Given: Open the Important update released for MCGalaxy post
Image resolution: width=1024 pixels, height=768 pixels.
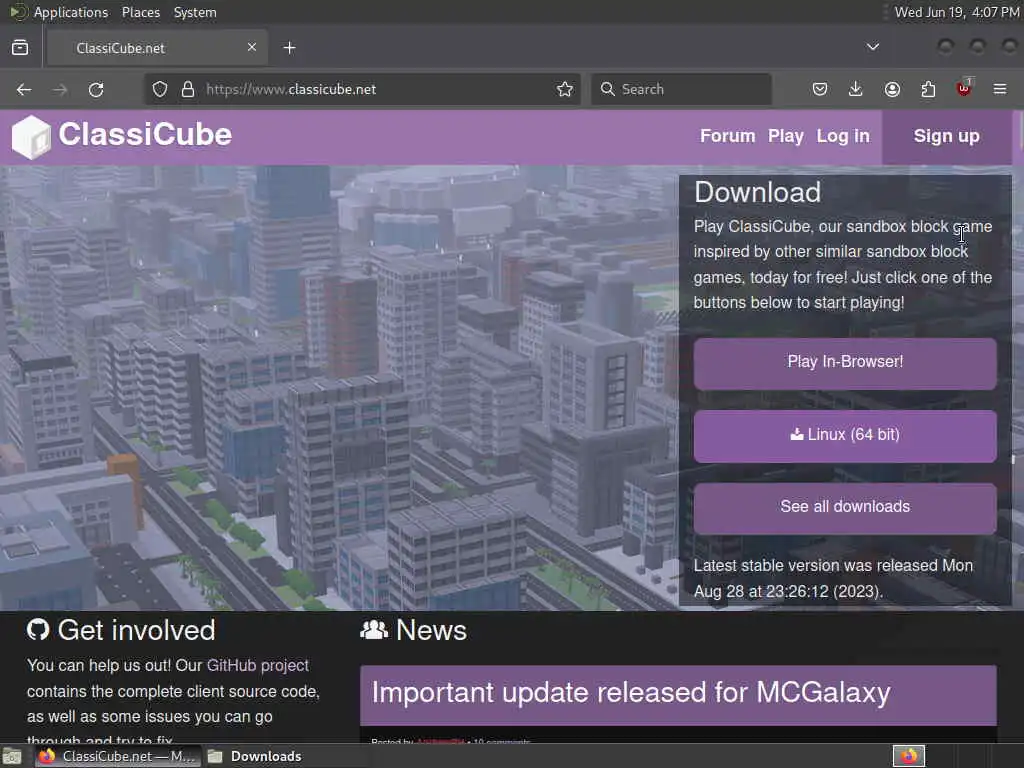Looking at the screenshot, I should tap(631, 693).
